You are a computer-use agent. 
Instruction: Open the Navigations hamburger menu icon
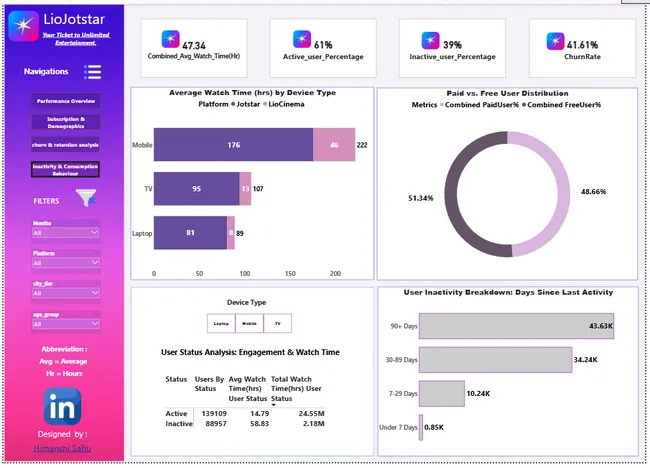92,72
